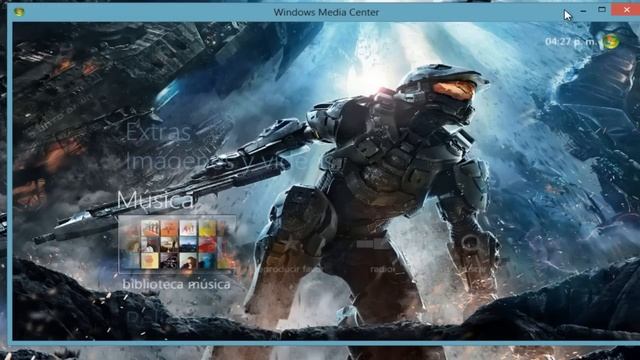Viewport: 640px width, 360px height.
Task: Select the Música menu heading
Action: coord(155,200)
